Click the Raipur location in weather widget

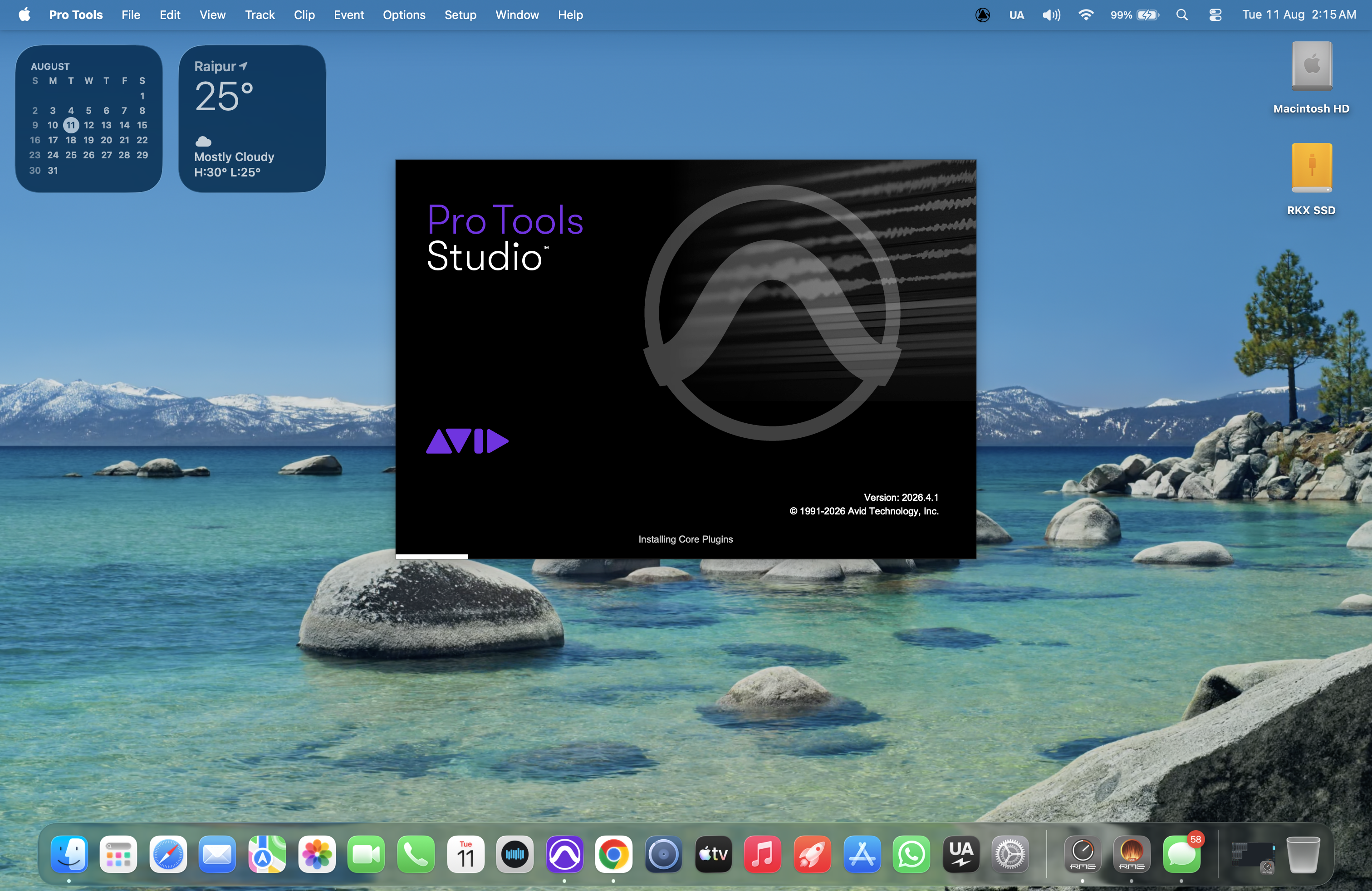tap(221, 66)
